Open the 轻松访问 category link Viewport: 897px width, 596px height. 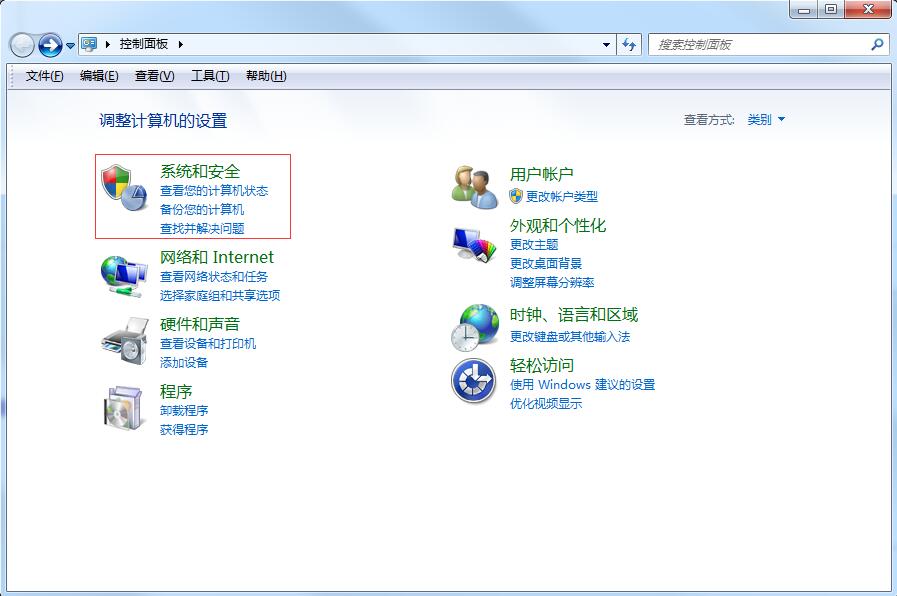[542, 365]
